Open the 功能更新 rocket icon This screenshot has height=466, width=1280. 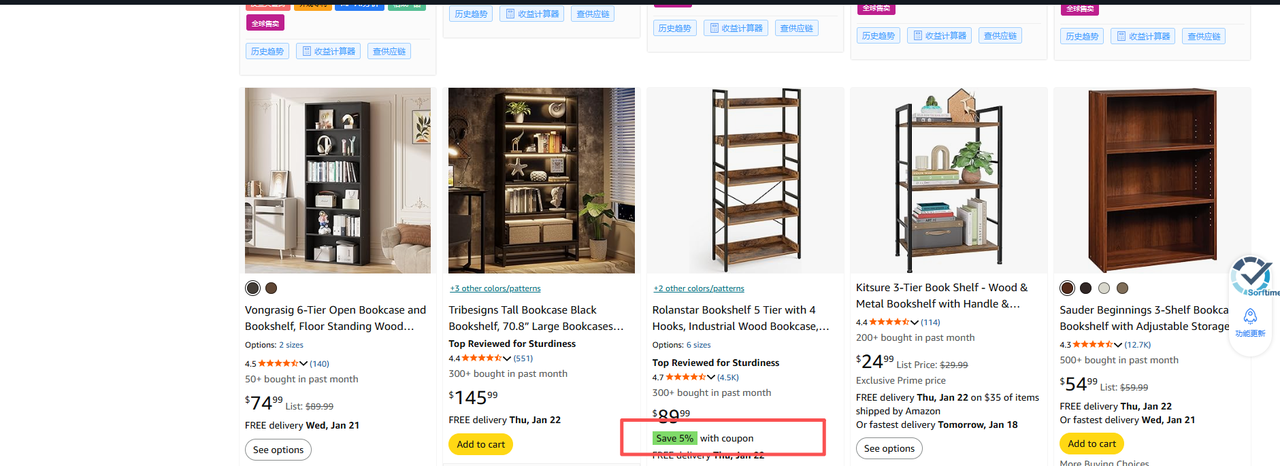[x=1250, y=316]
